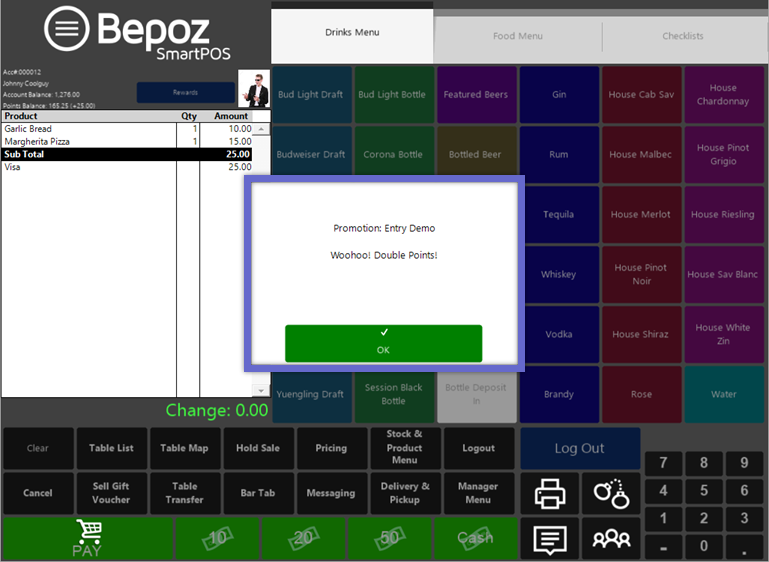Click the handcuffs icon button
769x562 pixels.
click(x=611, y=494)
